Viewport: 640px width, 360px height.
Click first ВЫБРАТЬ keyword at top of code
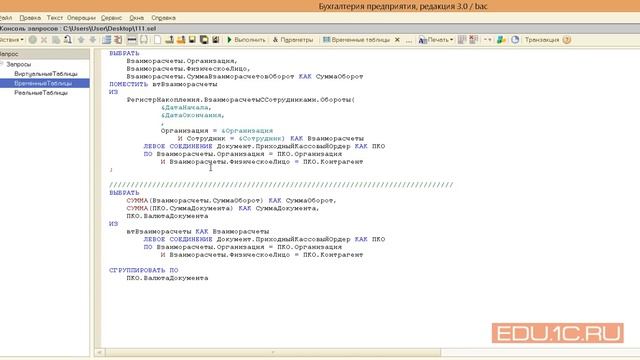[124, 53]
